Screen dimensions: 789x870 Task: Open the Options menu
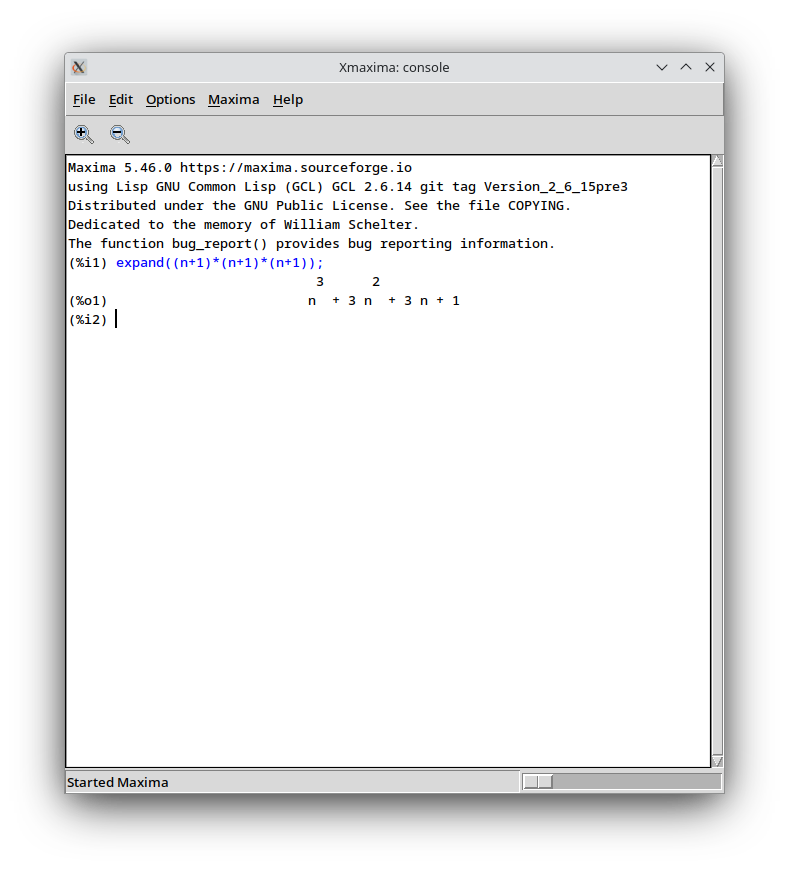pos(171,100)
